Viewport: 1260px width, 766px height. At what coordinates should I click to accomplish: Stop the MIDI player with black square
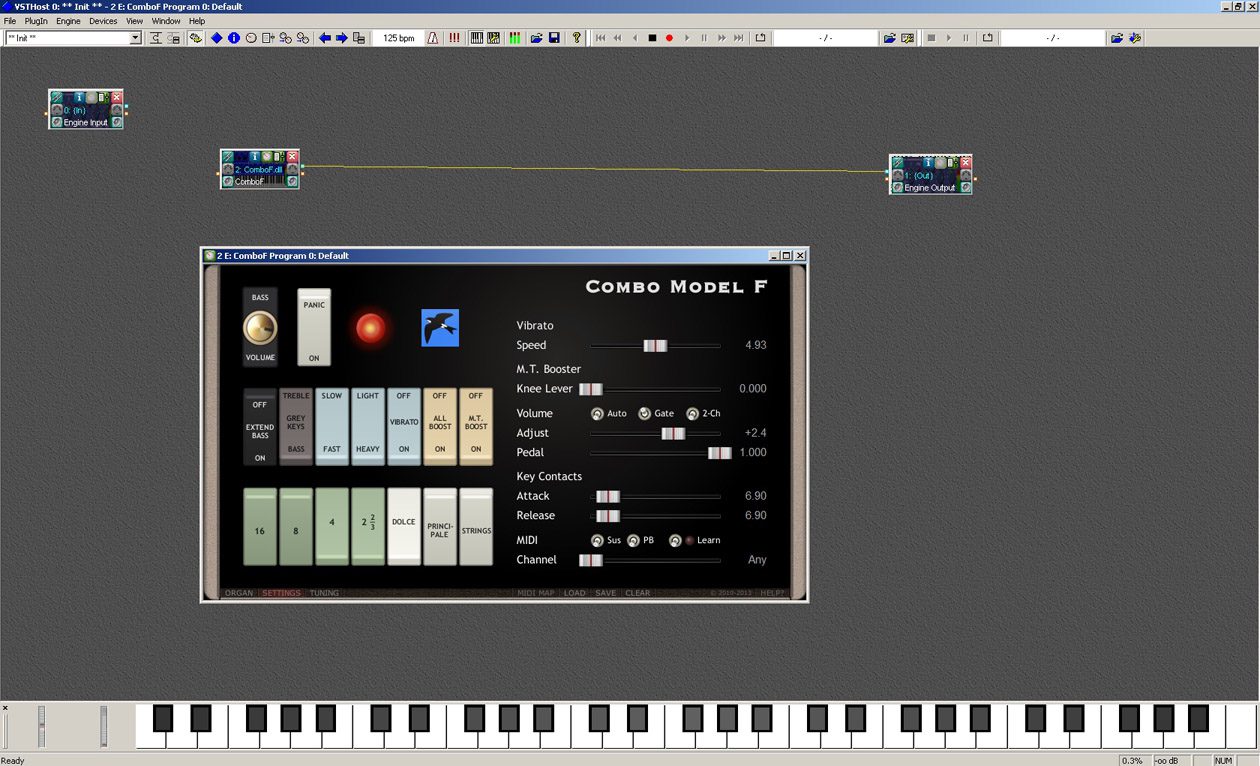coord(652,38)
